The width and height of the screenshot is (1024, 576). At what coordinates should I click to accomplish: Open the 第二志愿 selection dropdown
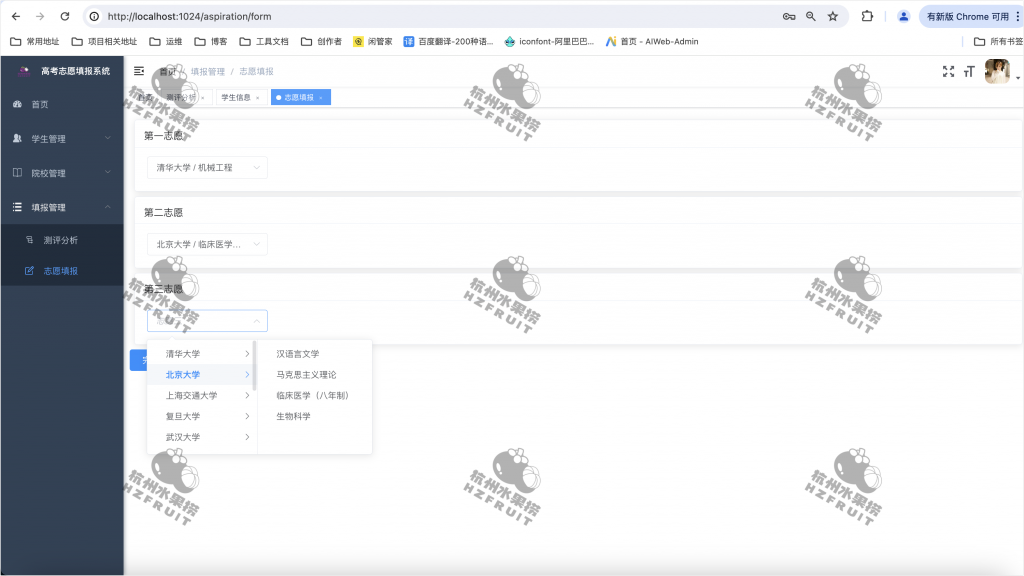(207, 244)
